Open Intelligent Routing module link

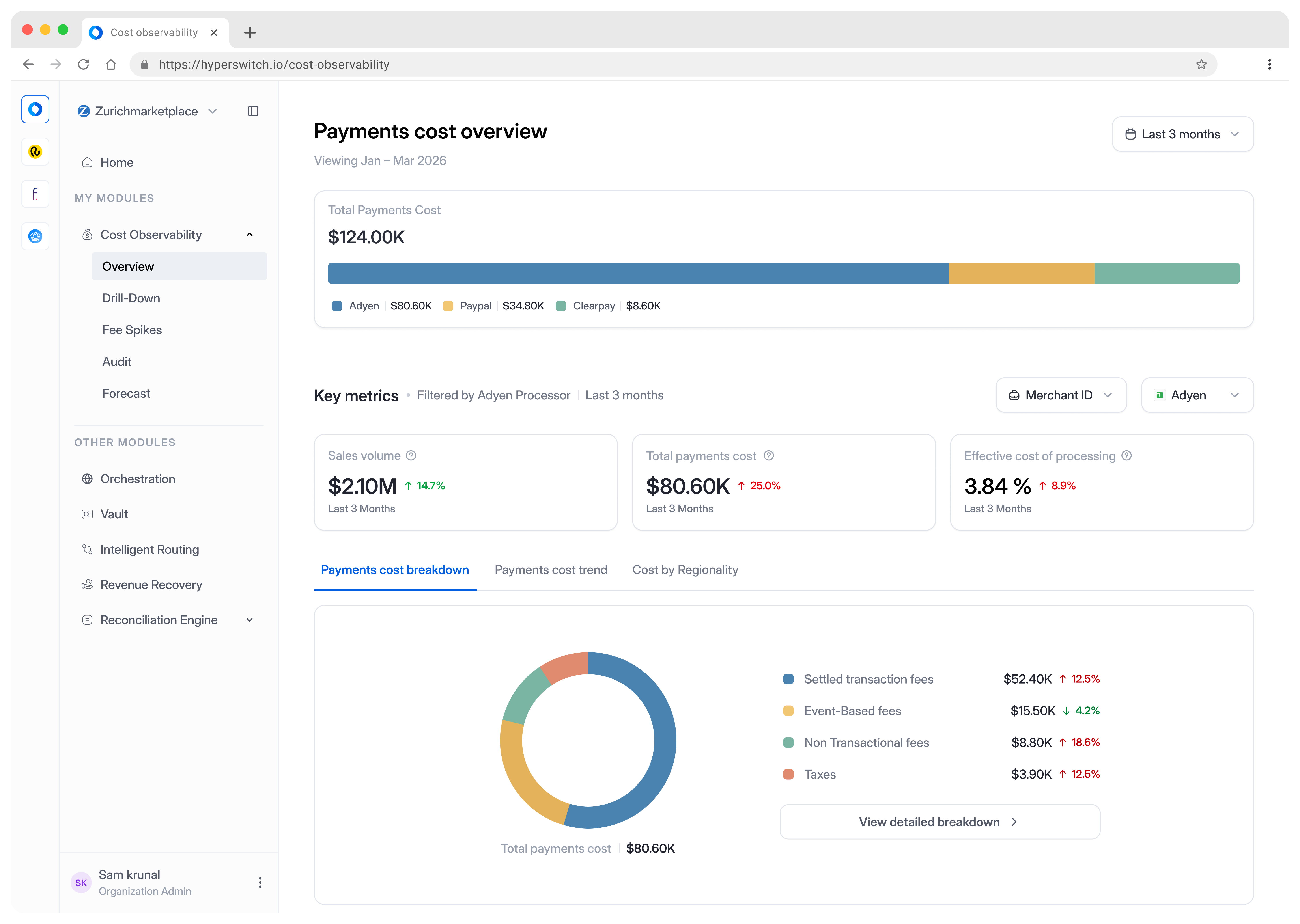click(150, 550)
